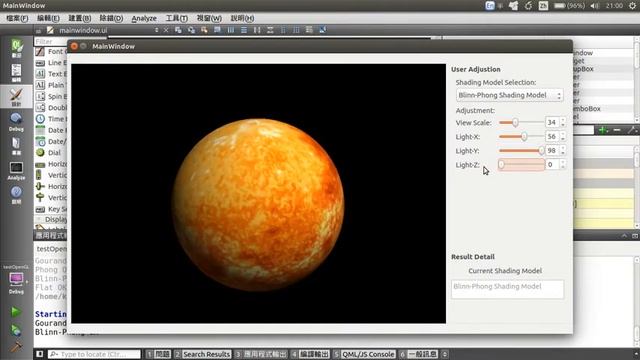Screen dimensions: 640x360
Task: Open output pane options arrow after pane 6
Action: point(445,354)
